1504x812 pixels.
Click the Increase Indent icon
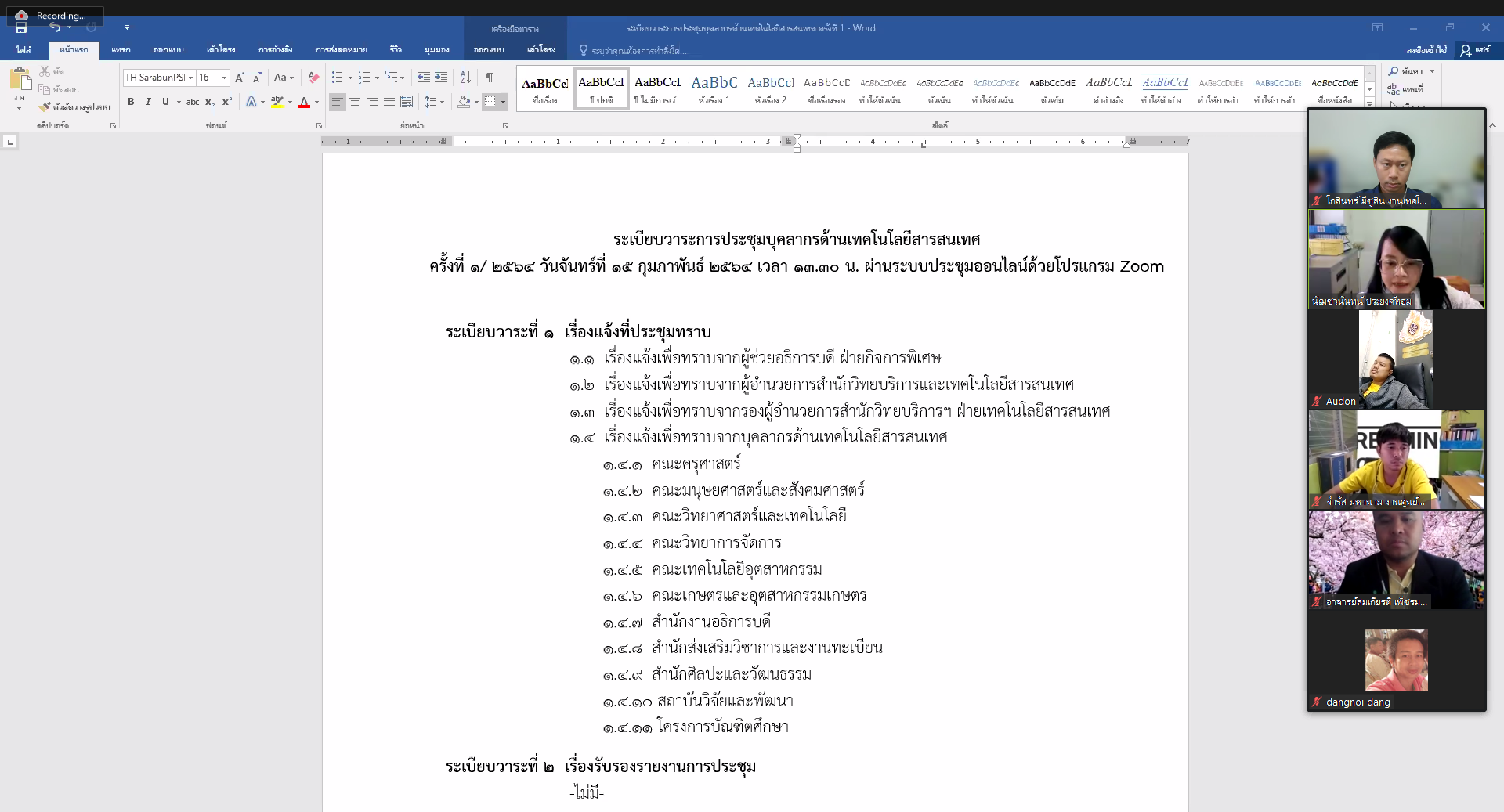(441, 78)
